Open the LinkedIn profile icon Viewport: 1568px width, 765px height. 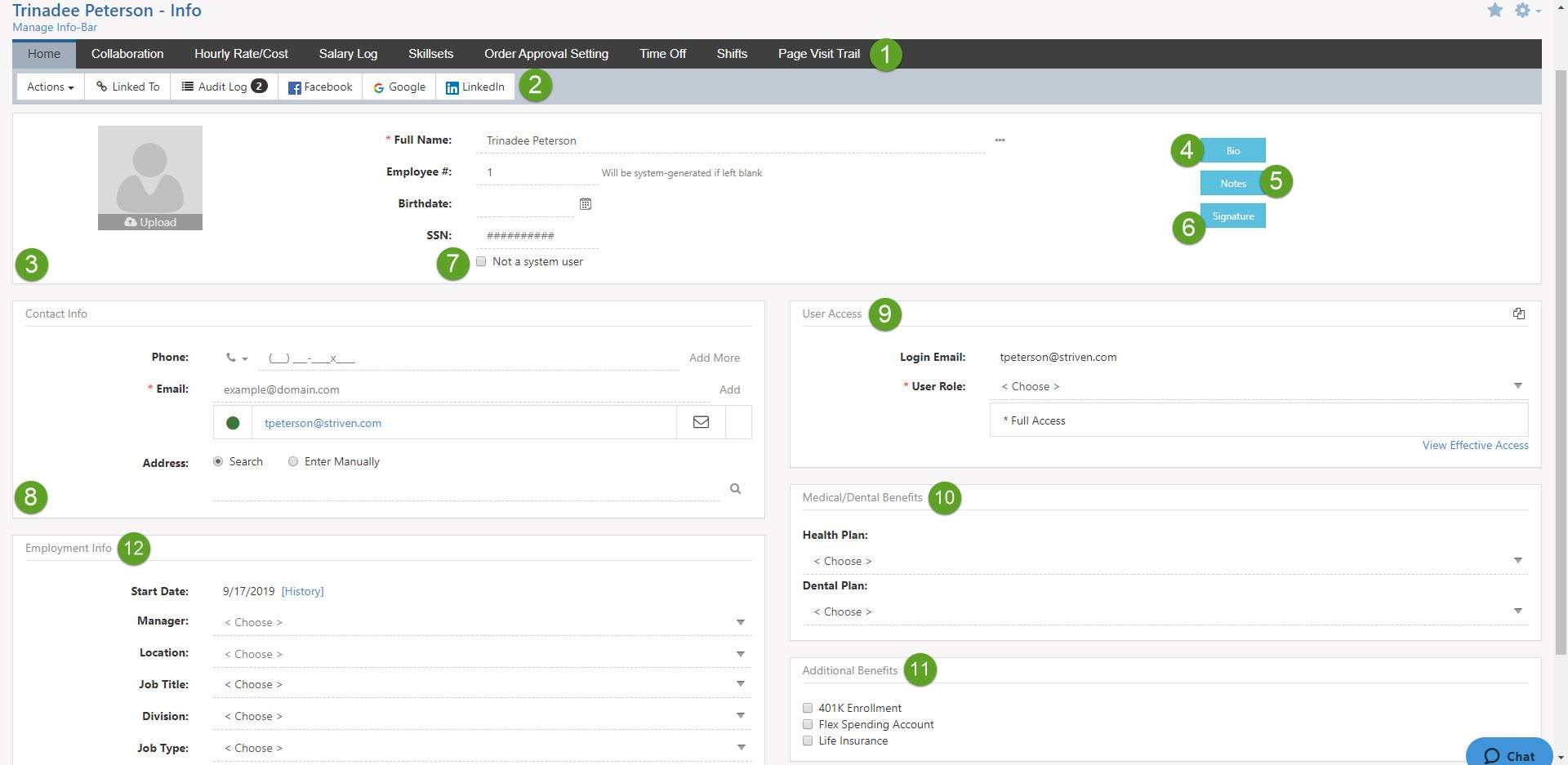point(452,87)
